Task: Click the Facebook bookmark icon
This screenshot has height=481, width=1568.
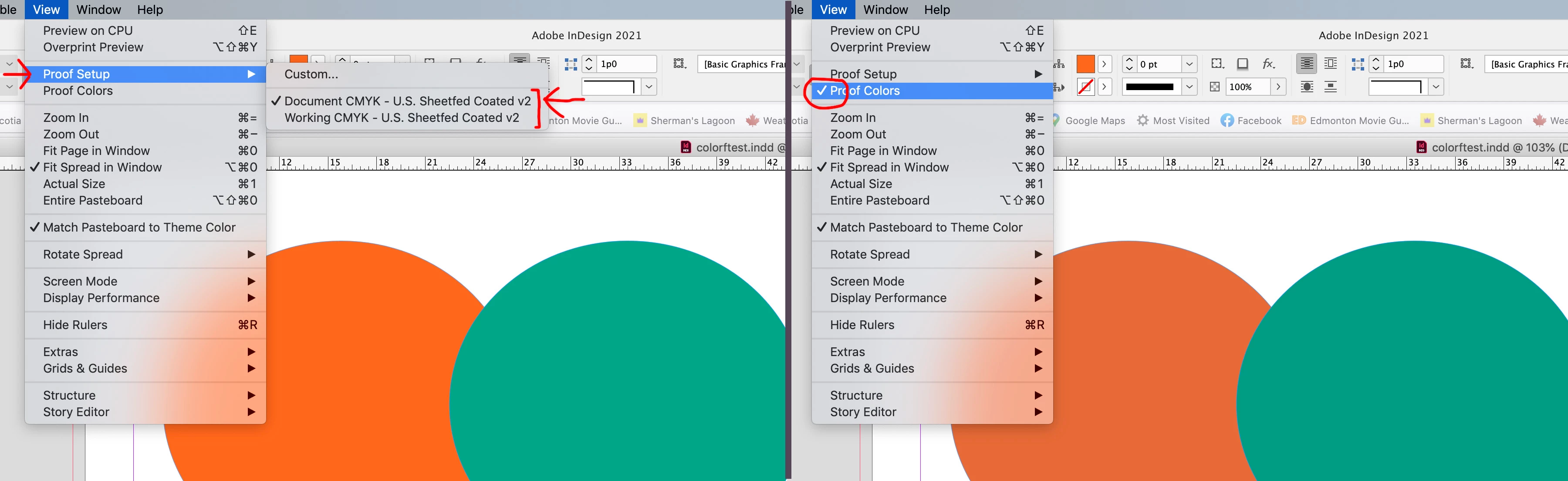Action: pyautogui.click(x=1227, y=121)
